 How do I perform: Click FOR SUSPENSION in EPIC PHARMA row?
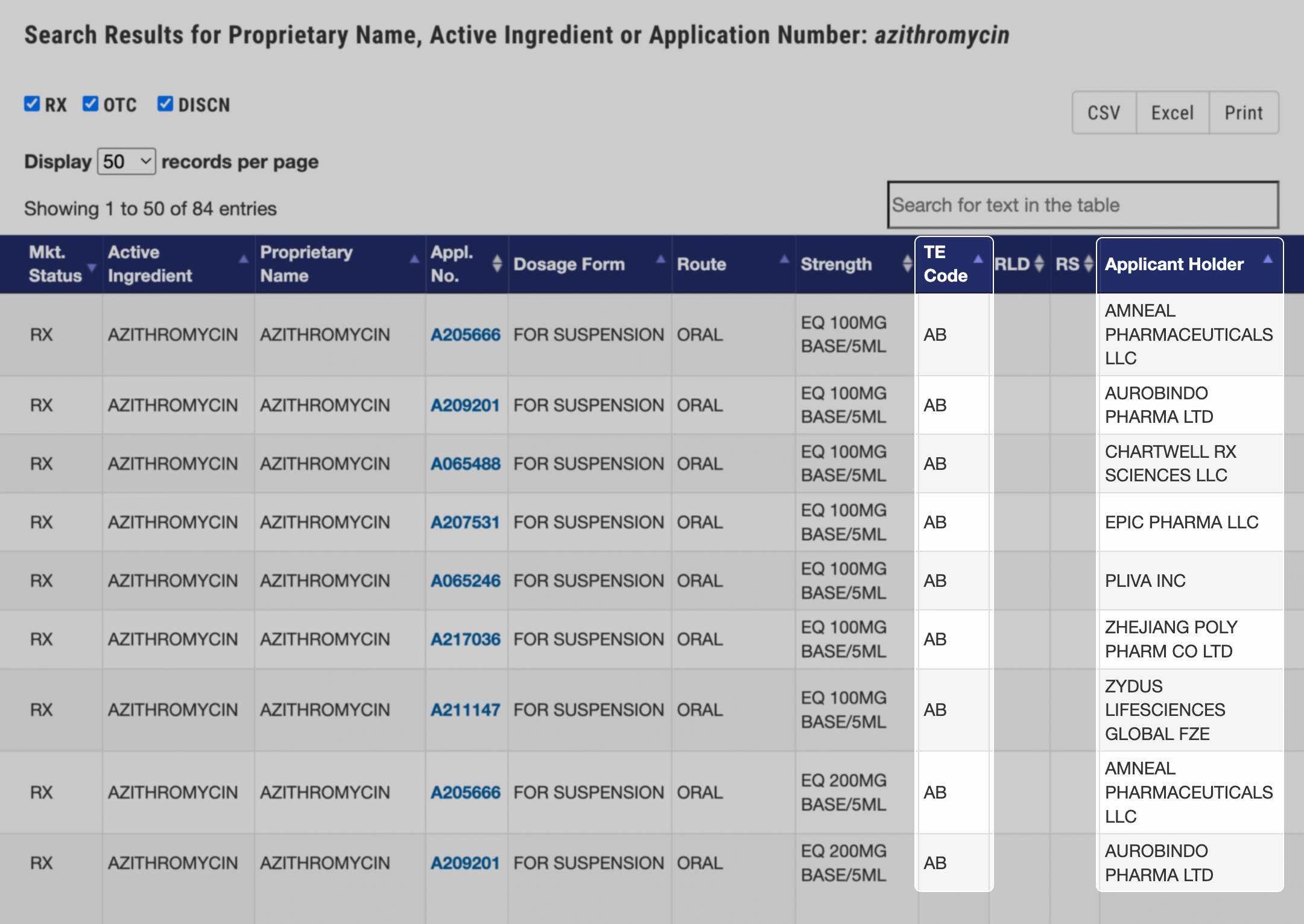pos(589,522)
